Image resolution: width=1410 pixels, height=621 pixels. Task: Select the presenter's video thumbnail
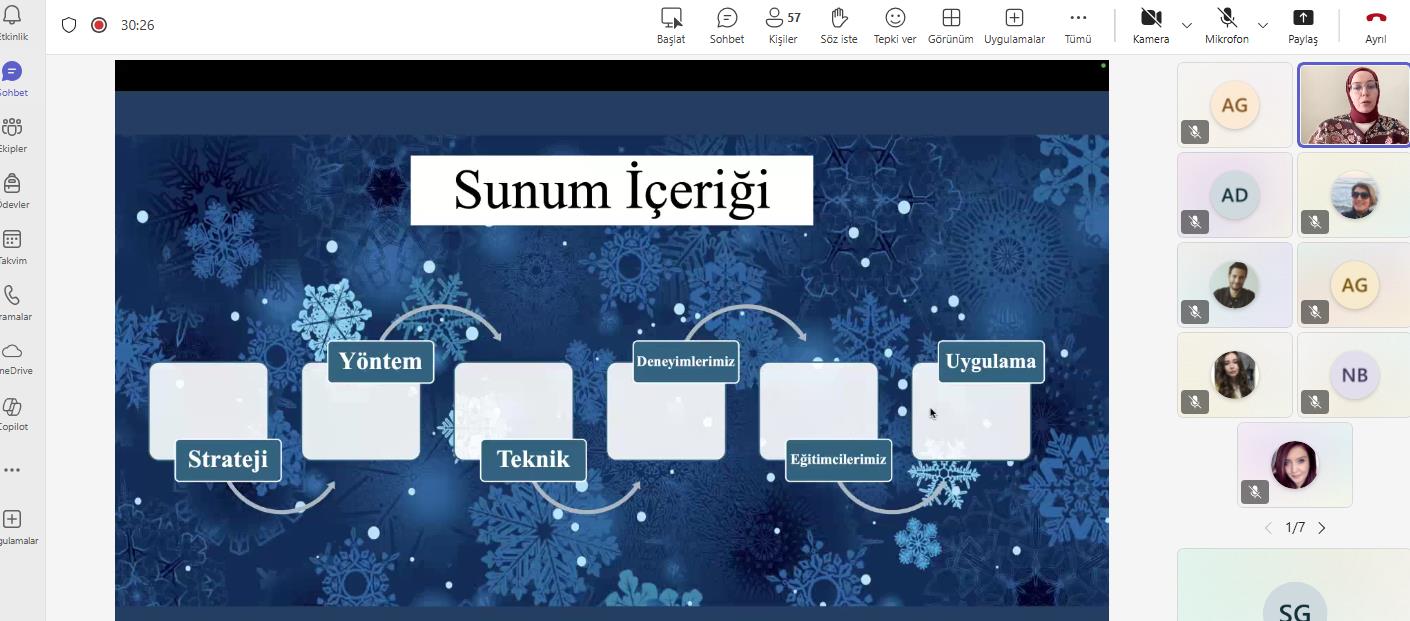pyautogui.click(x=1353, y=105)
